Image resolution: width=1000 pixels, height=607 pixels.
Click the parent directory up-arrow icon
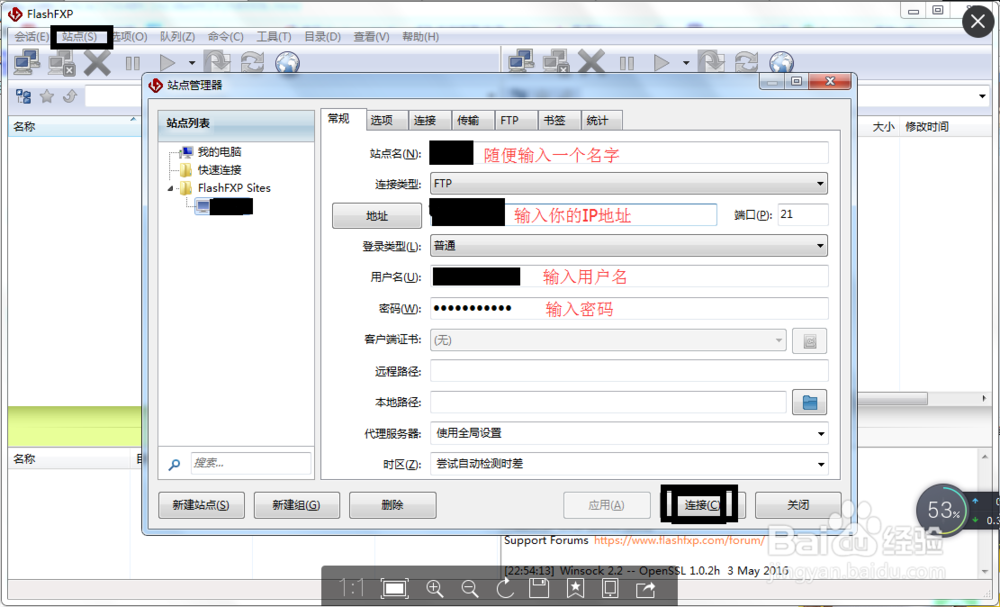(70, 96)
